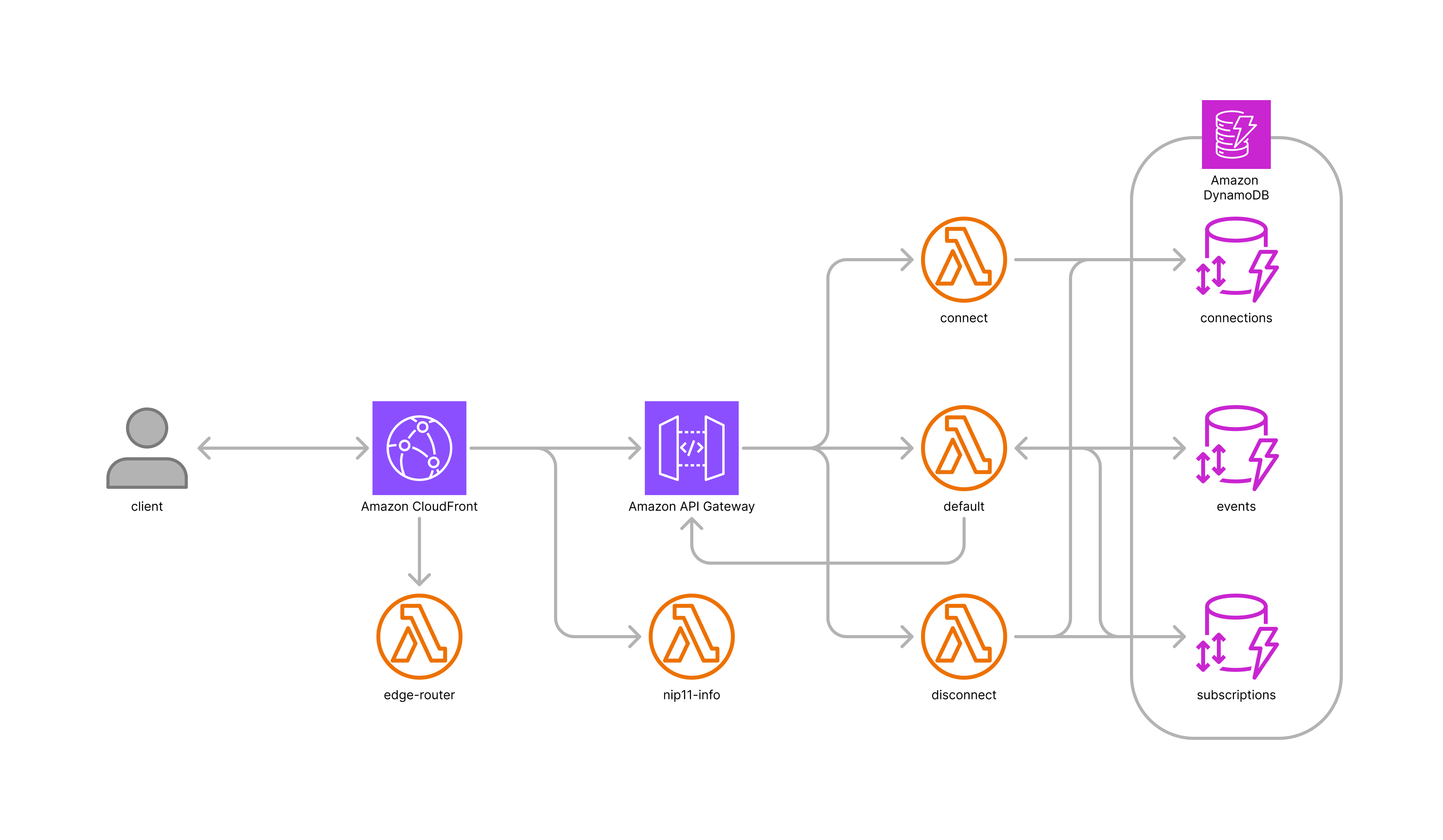This screenshot has width=1443, height=840.
Task: Click the 'nip11-info' label text
Action: (x=691, y=695)
